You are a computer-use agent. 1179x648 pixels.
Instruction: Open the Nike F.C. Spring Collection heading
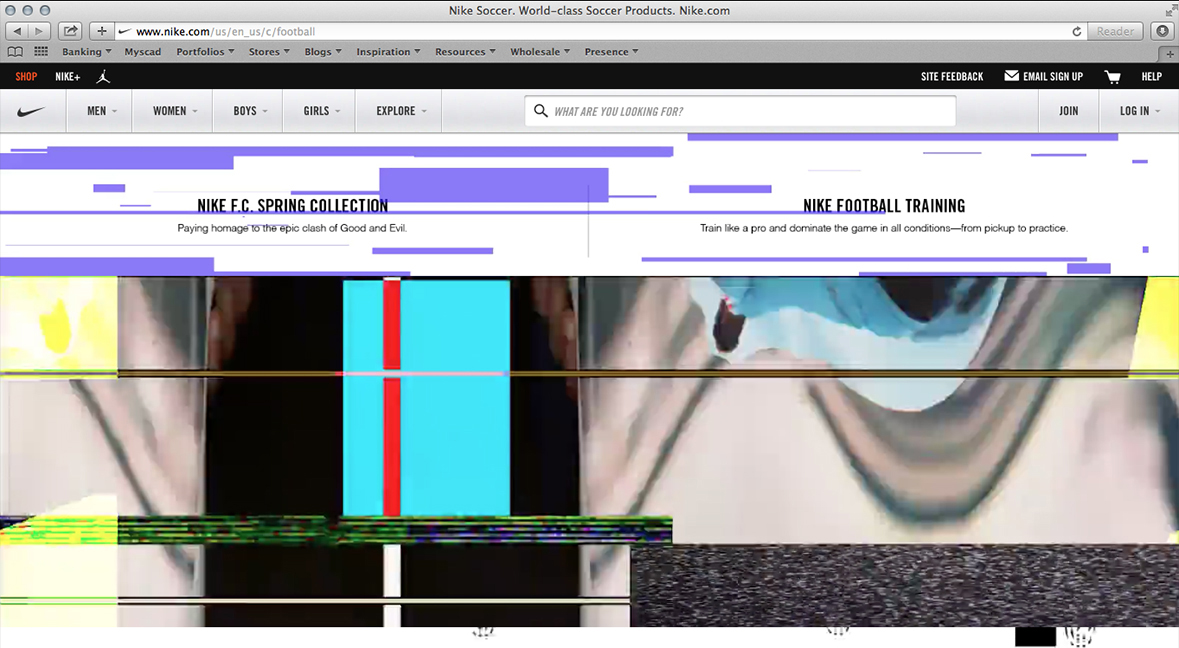[292, 205]
